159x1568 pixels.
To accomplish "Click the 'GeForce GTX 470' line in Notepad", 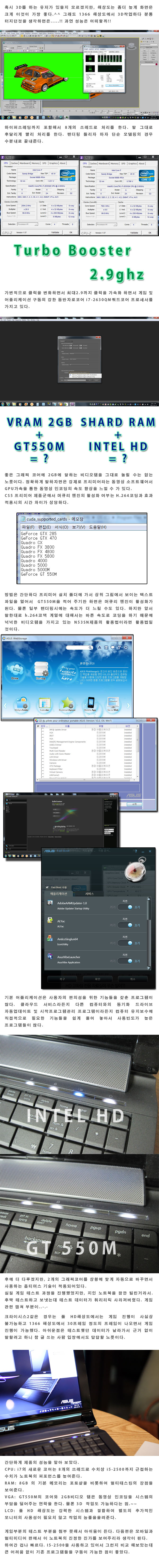I will coord(39,538).
